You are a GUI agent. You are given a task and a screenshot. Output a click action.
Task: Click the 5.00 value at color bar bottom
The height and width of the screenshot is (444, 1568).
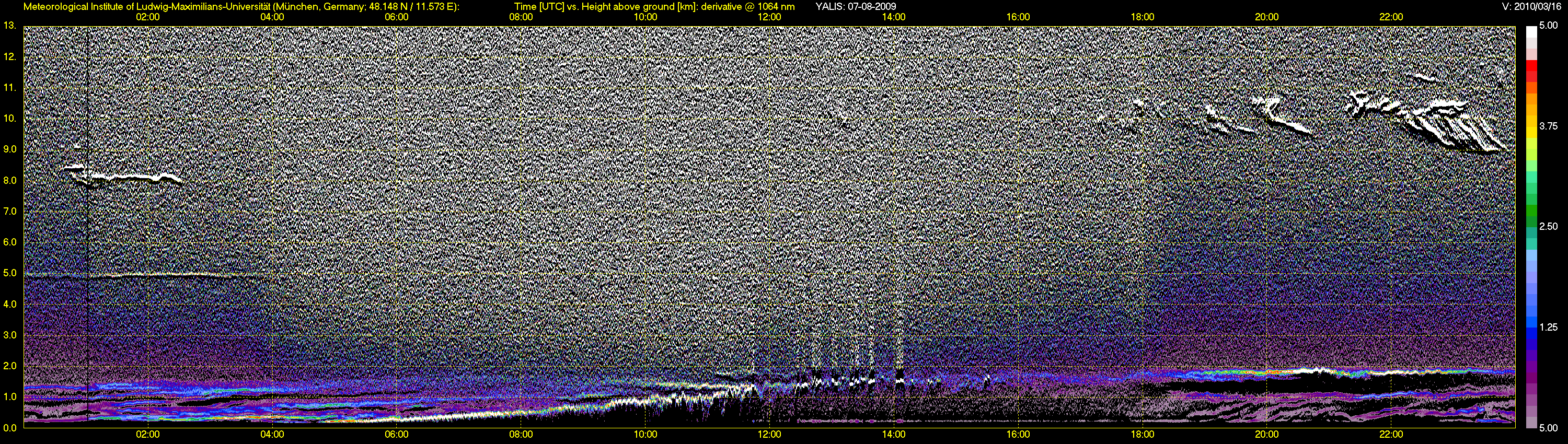[x=1548, y=428]
